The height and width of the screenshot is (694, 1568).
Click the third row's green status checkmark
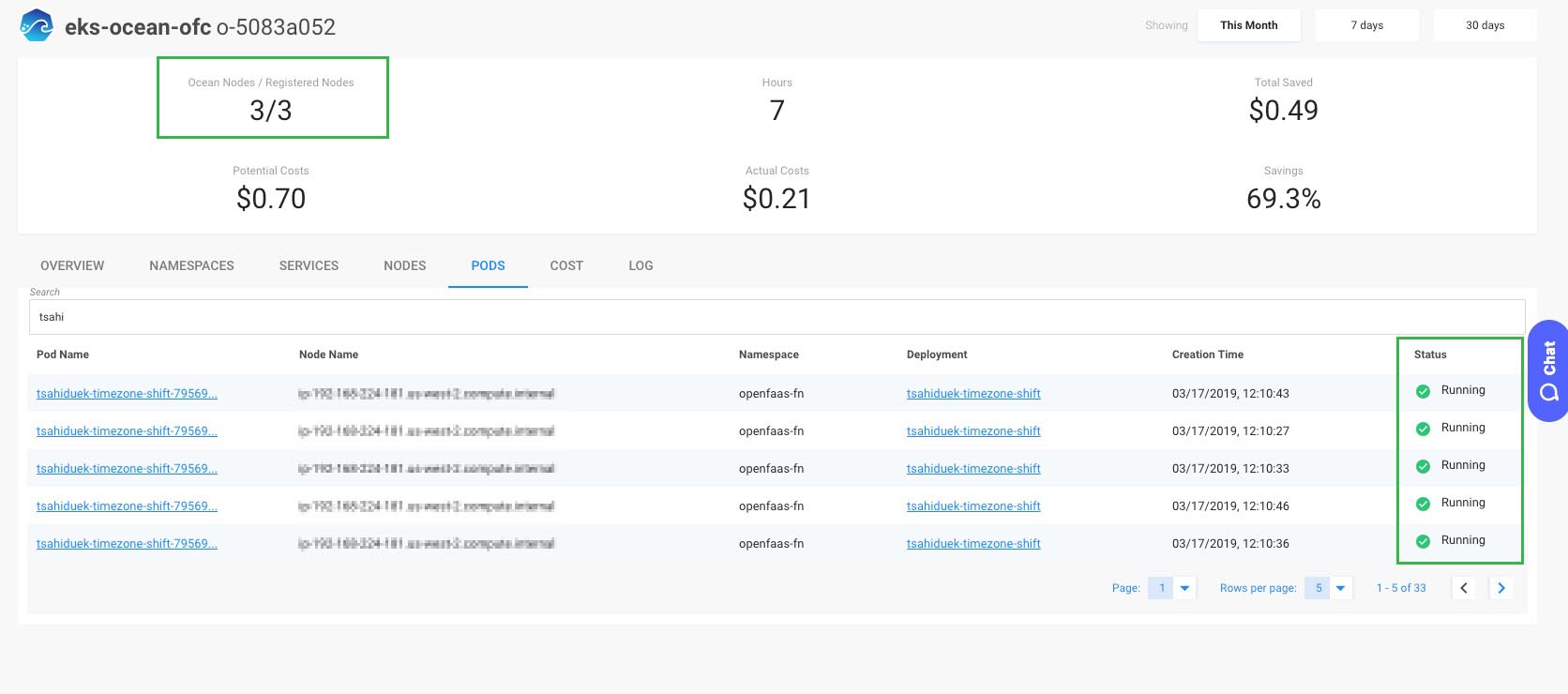(1423, 466)
